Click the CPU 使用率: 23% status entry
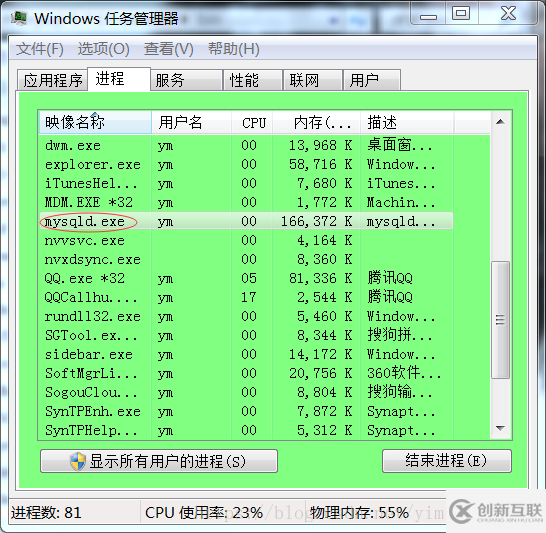Viewport: 546px width, 533px height. click(x=204, y=512)
